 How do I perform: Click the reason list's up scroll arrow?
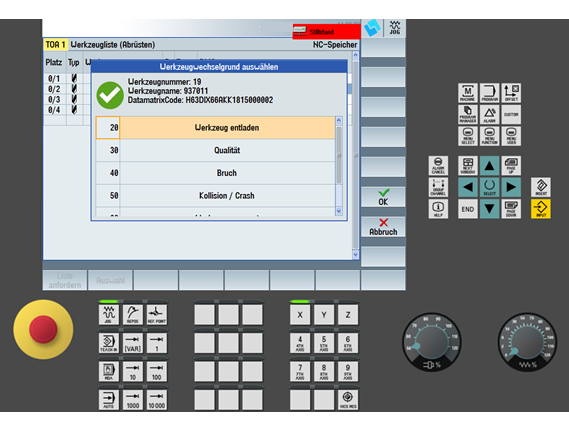(339, 120)
